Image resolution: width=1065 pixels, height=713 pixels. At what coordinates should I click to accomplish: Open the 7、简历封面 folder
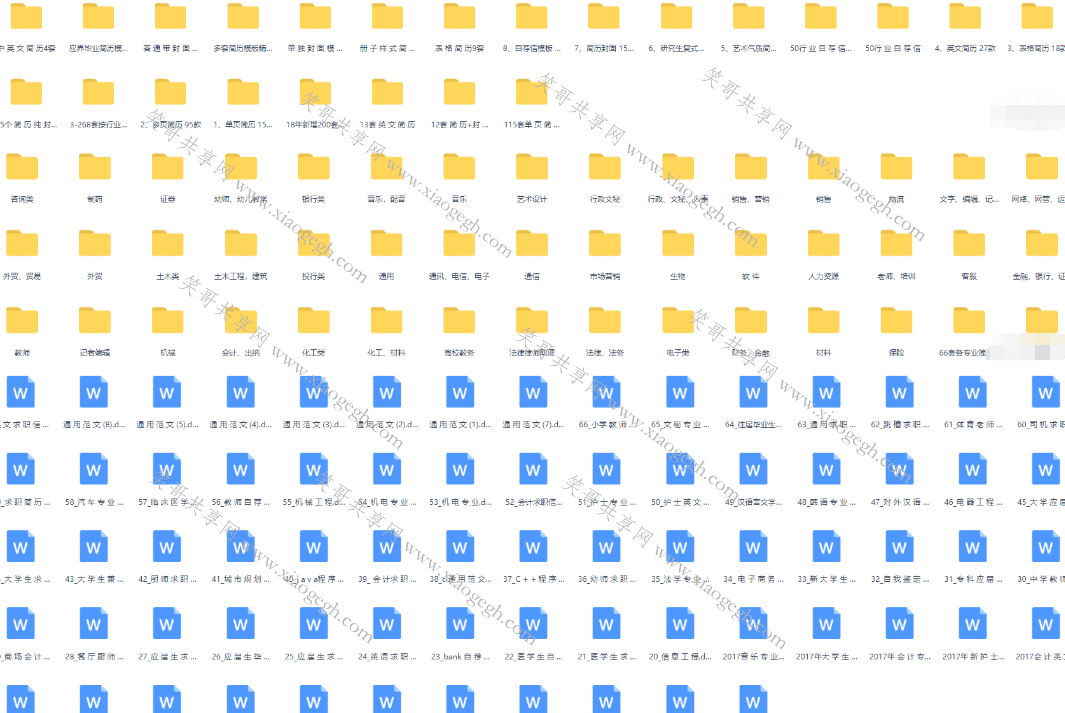click(604, 16)
